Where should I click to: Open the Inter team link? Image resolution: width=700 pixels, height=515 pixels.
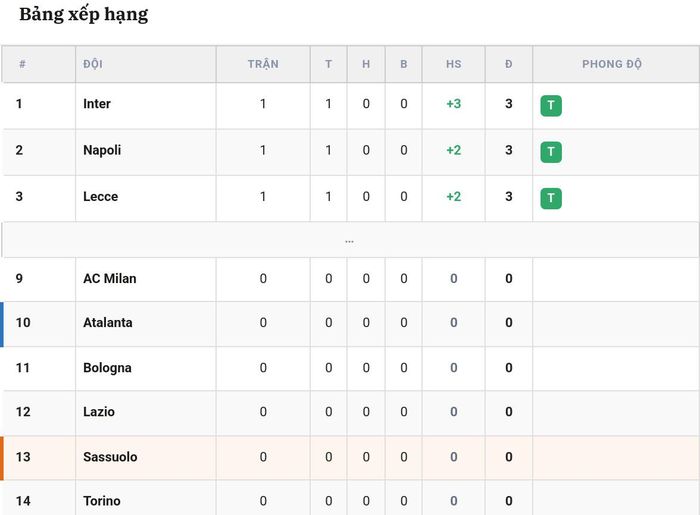(x=97, y=104)
